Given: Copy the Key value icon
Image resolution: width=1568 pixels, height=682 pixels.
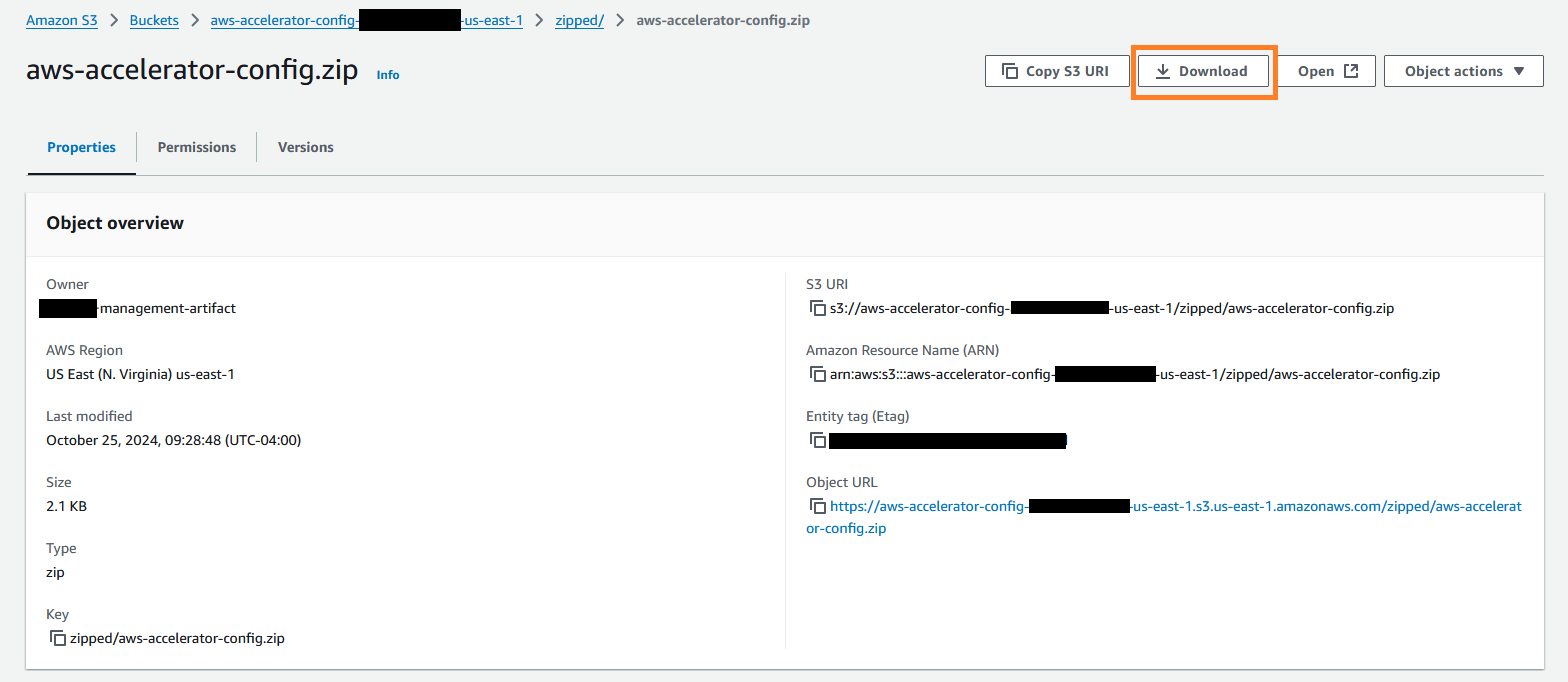Looking at the screenshot, I should (x=58, y=638).
